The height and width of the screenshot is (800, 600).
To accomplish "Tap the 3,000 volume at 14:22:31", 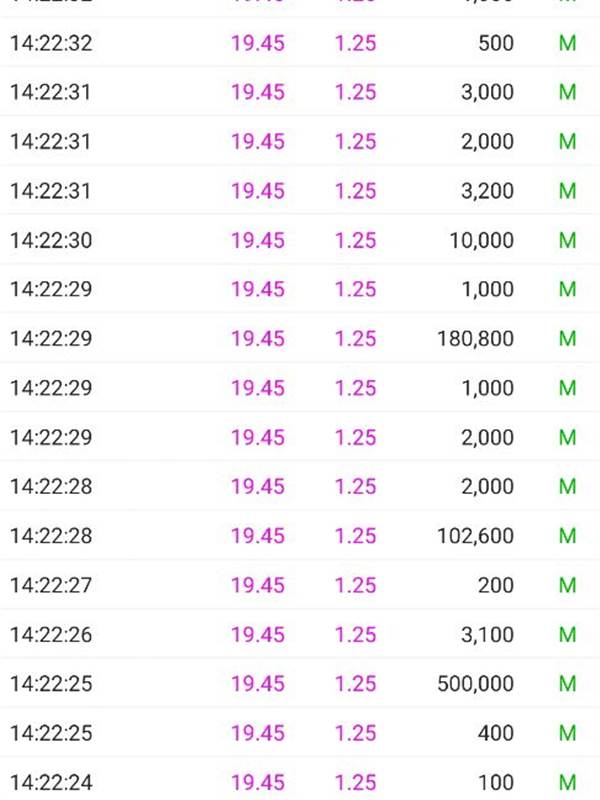I will (487, 92).
